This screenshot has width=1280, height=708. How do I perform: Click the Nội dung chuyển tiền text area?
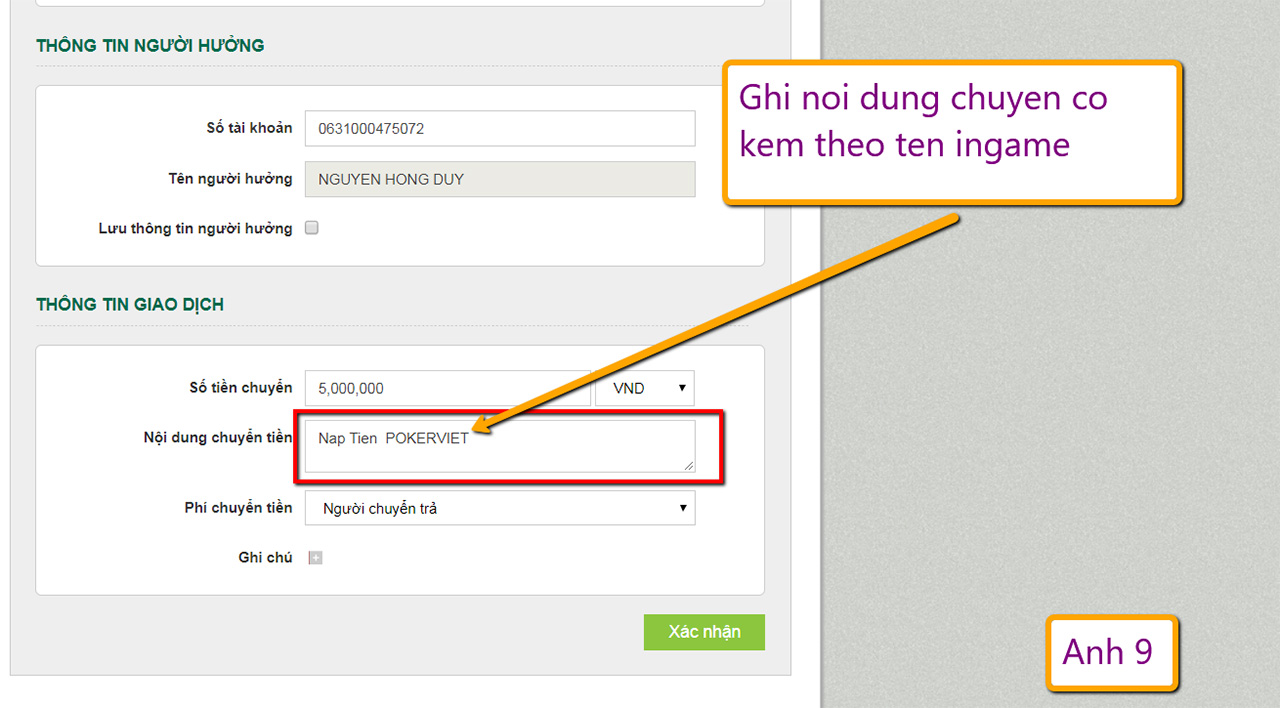(500, 446)
